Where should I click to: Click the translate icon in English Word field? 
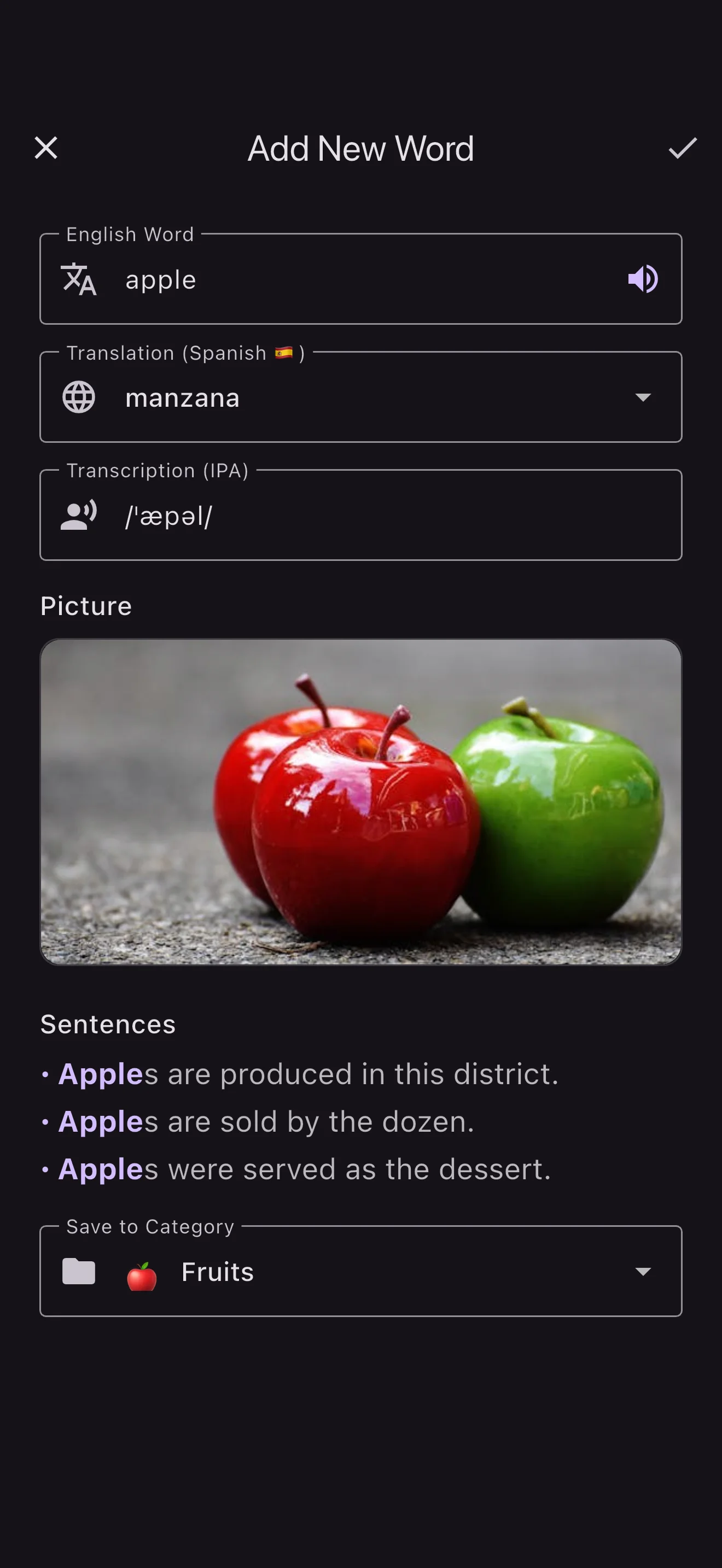point(78,280)
